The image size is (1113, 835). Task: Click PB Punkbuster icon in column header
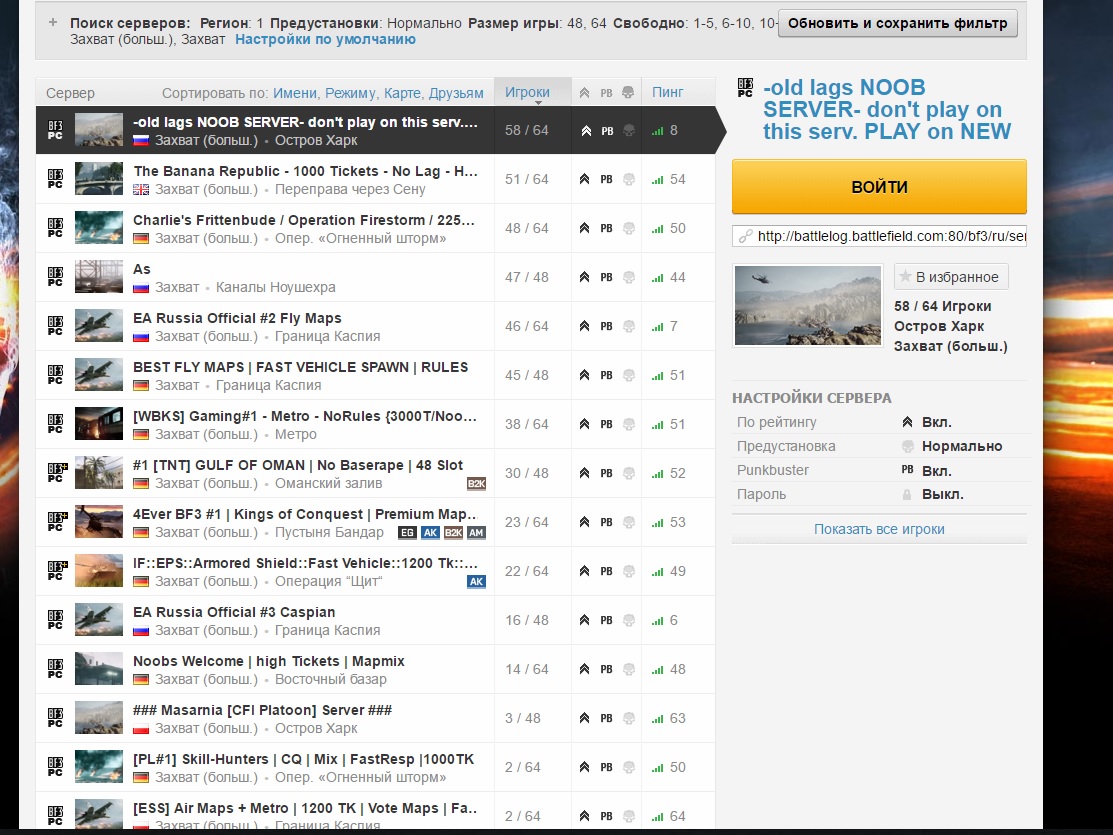coord(606,93)
